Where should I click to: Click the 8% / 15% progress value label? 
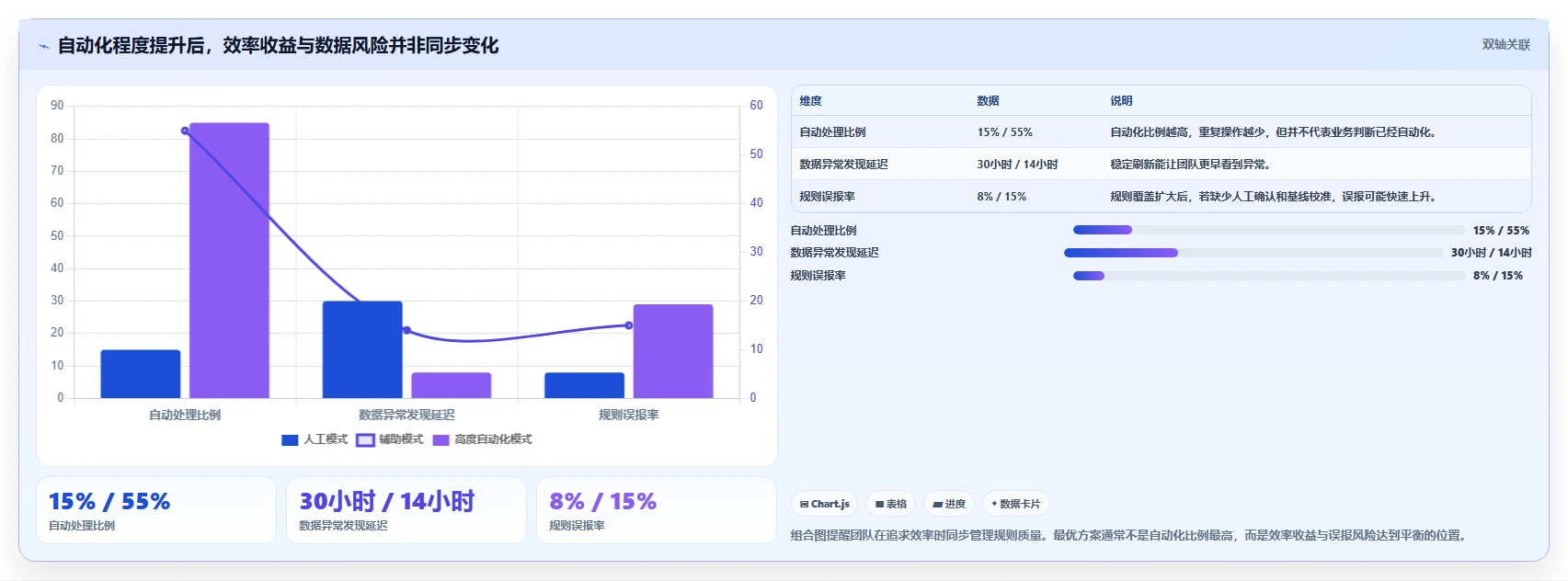pos(1498,276)
